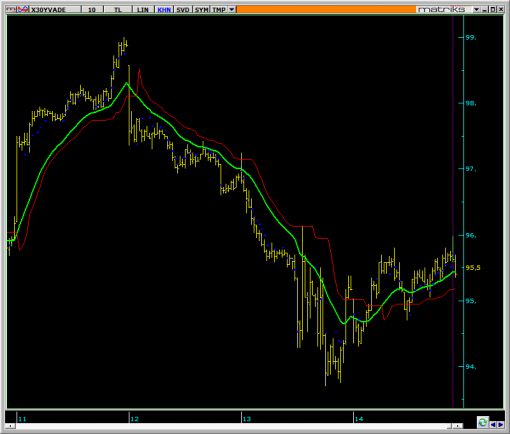Click the blue left arrow navigation icon
The image size is (510, 434).
pos(493,424)
